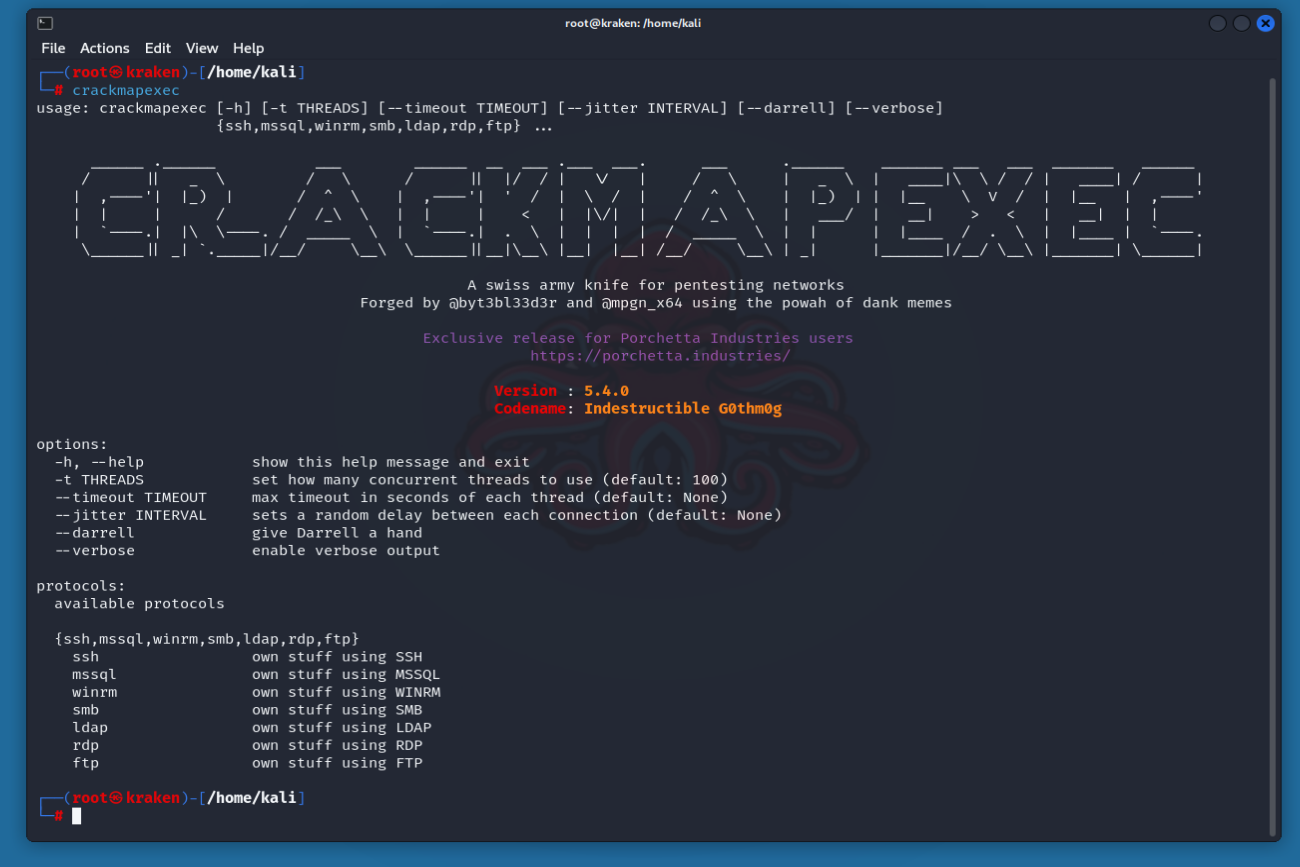Click the porchetta.industries URL
The image size is (1300, 867).
(x=660, y=356)
